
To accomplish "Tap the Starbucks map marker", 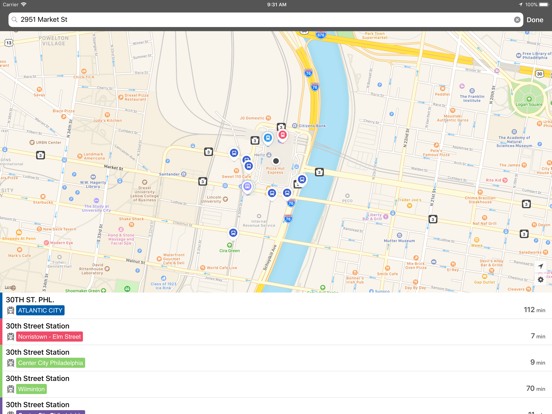I will pos(43,196).
